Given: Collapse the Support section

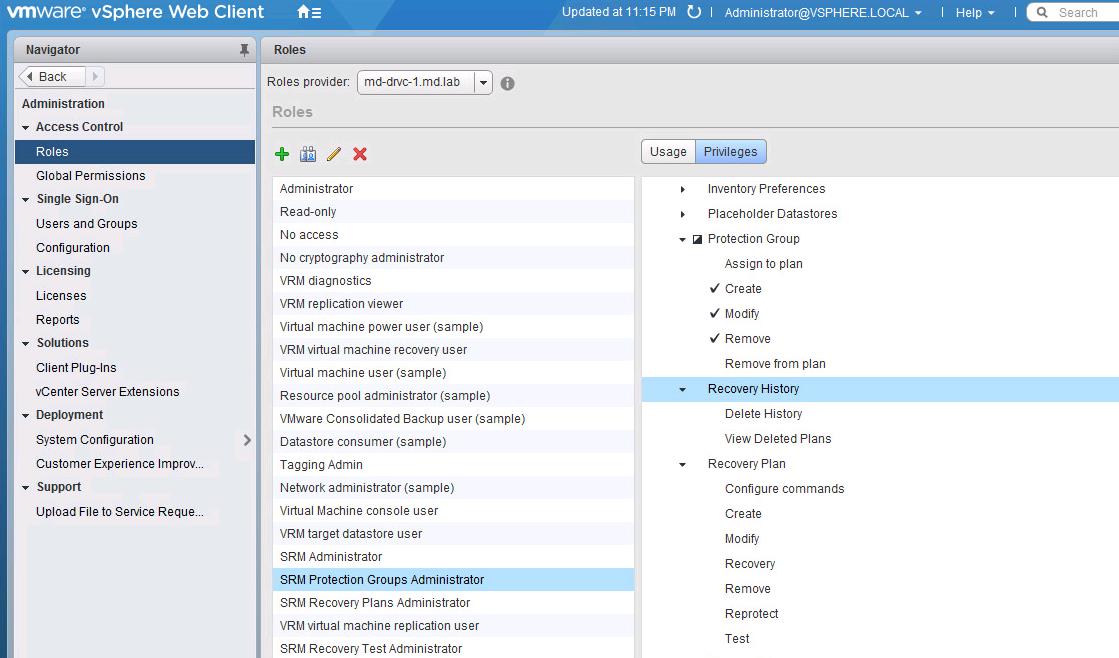Looking at the screenshot, I should point(26,488).
